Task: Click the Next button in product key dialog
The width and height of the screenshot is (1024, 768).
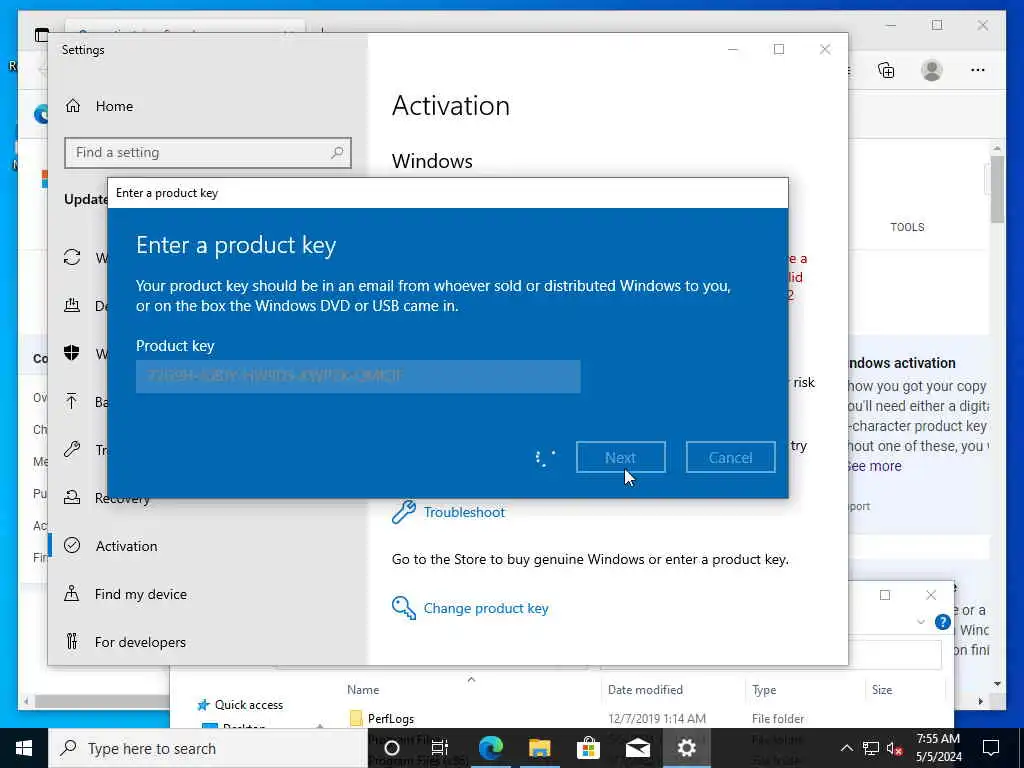Action: pos(620,457)
